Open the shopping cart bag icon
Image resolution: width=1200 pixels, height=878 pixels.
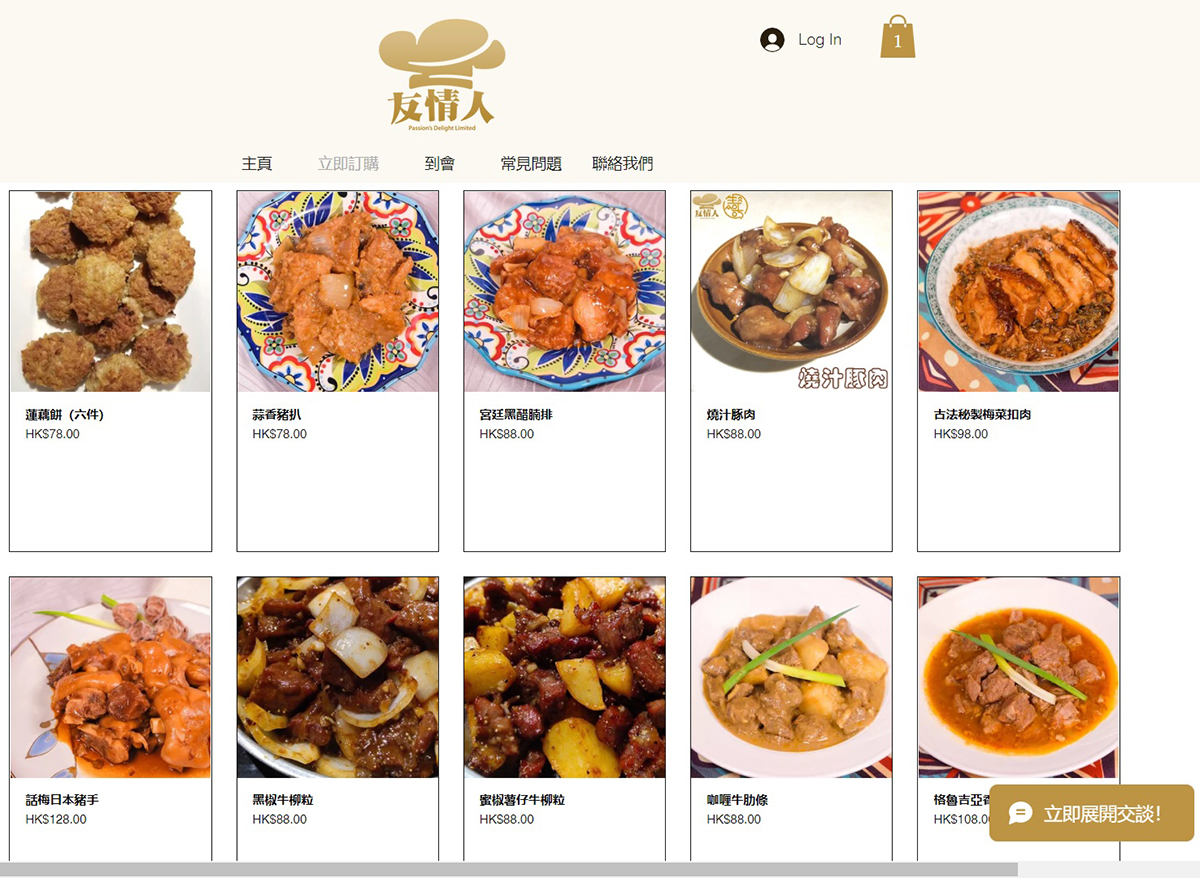coord(897,37)
